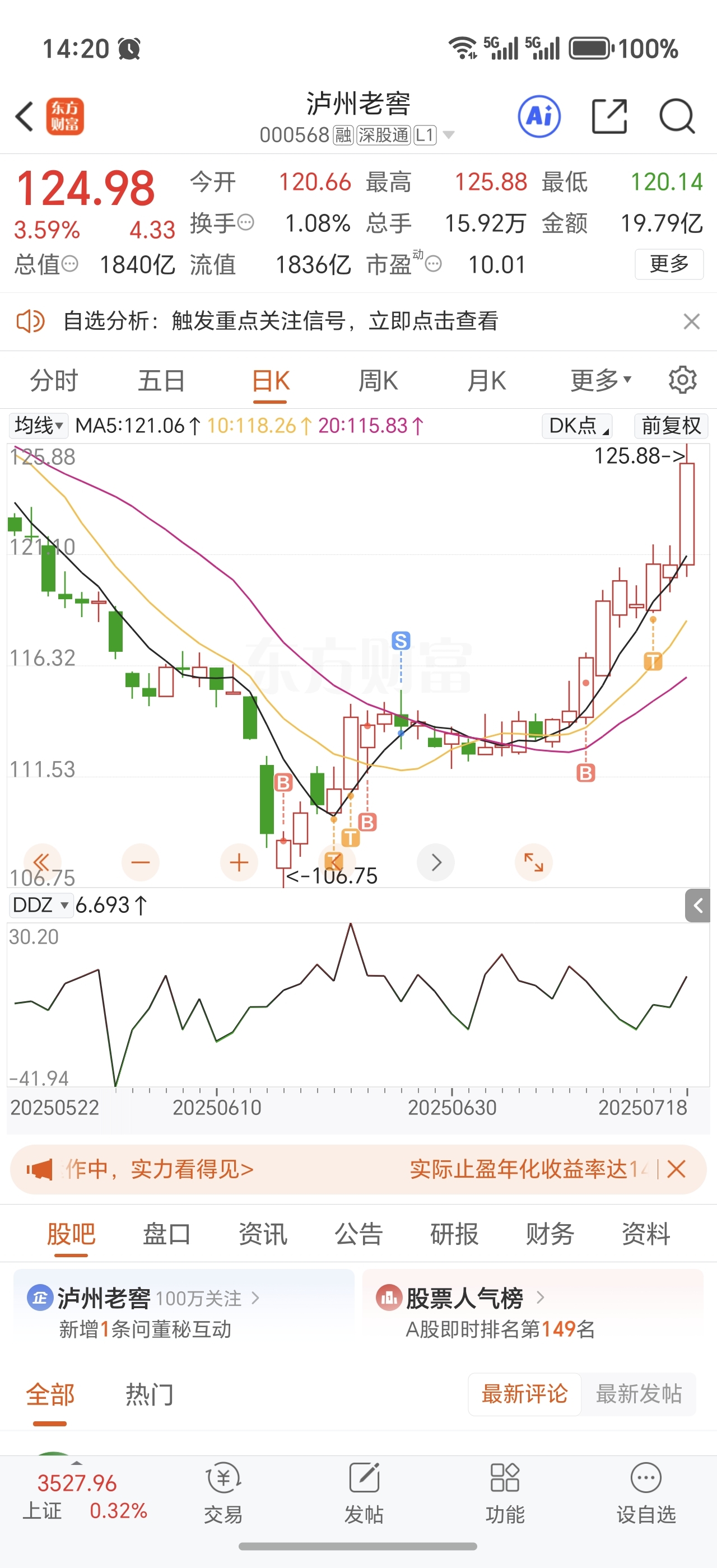This screenshot has height=1568, width=717.
Task: Open the 东方财富 logo home icon
Action: coord(65,116)
